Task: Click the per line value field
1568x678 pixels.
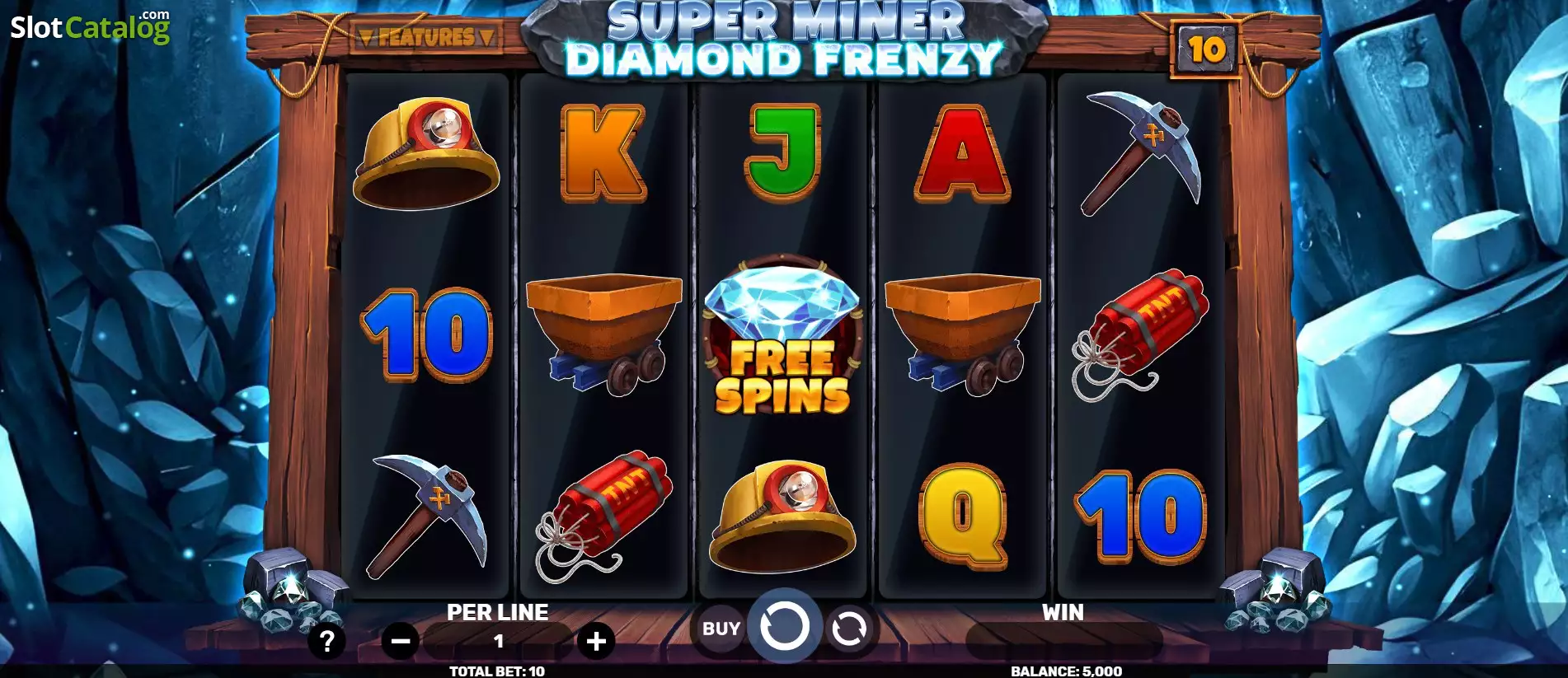Action: pos(498,641)
